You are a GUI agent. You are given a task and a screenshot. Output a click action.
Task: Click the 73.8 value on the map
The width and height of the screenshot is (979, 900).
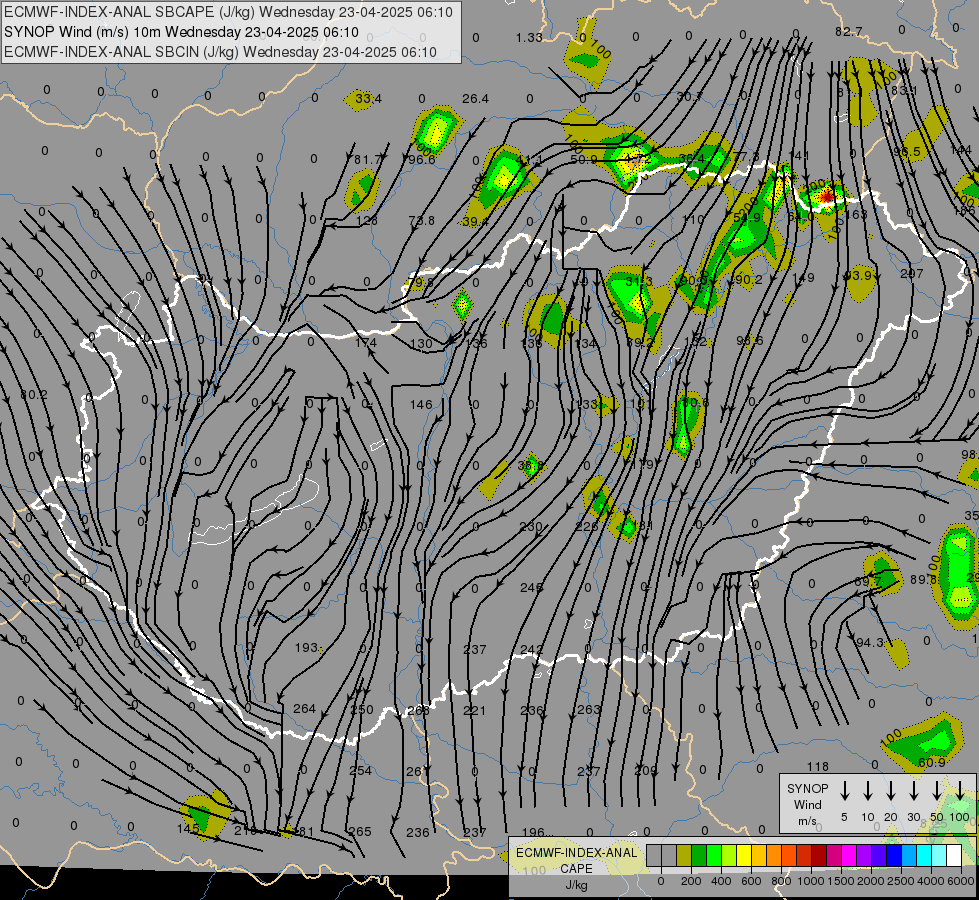pos(421,220)
